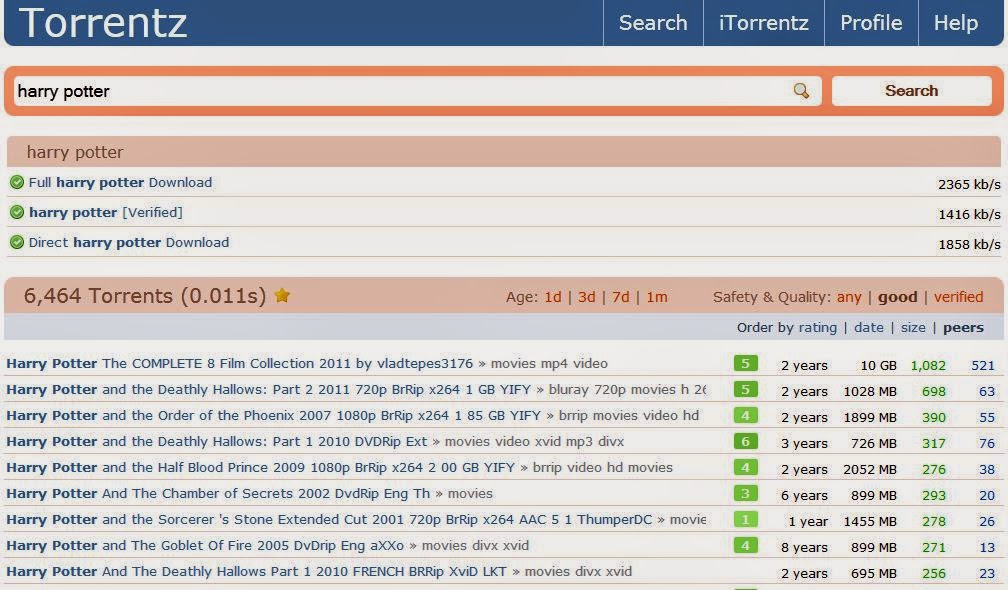Open the Help nav tab
The image size is (1008, 590).
[x=956, y=22]
